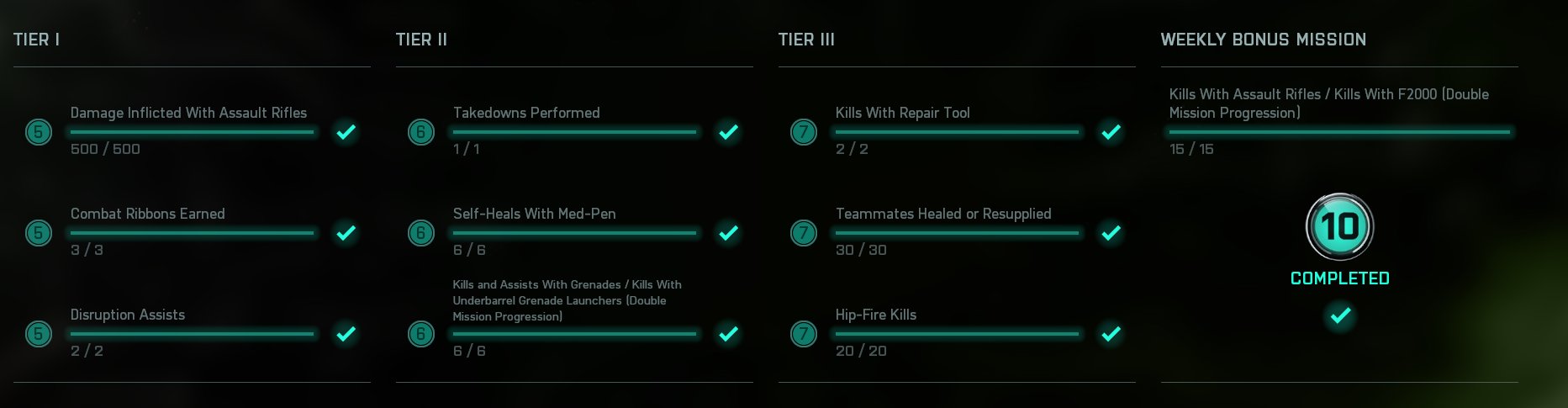The height and width of the screenshot is (408, 1568).
Task: Select the TIER I heading
Action: point(36,40)
